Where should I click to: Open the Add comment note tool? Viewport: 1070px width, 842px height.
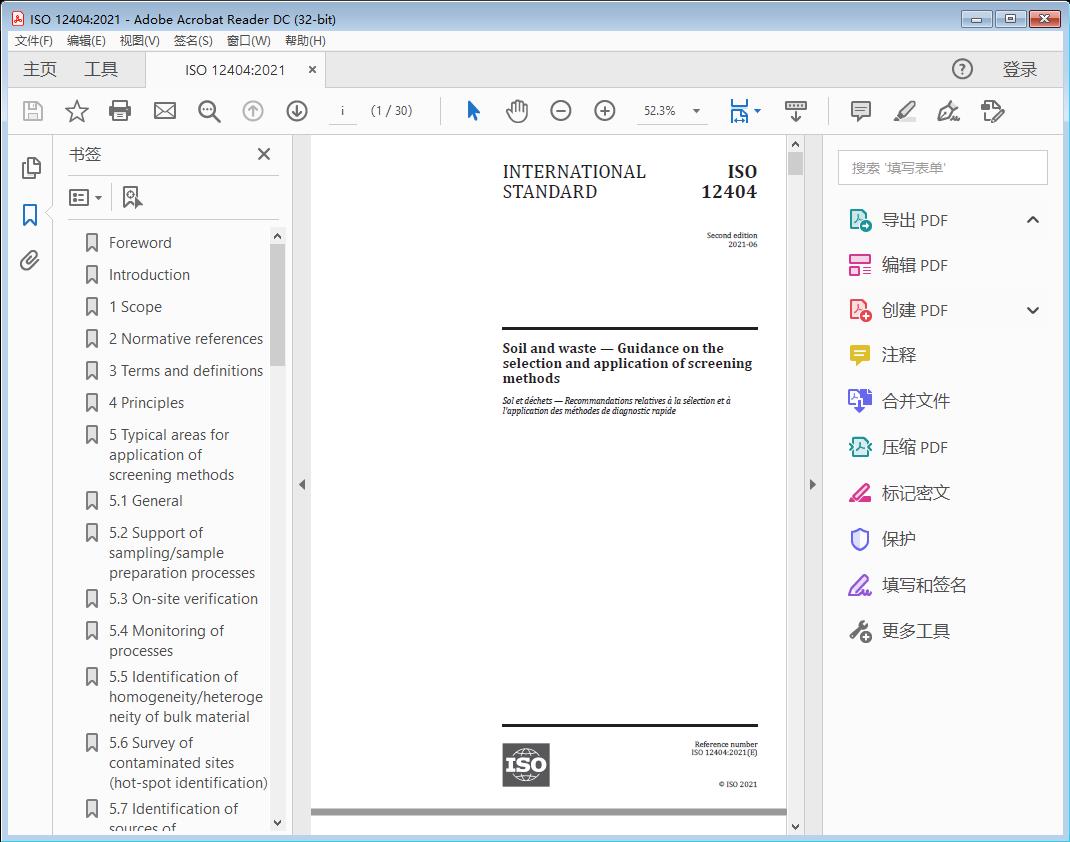point(860,111)
